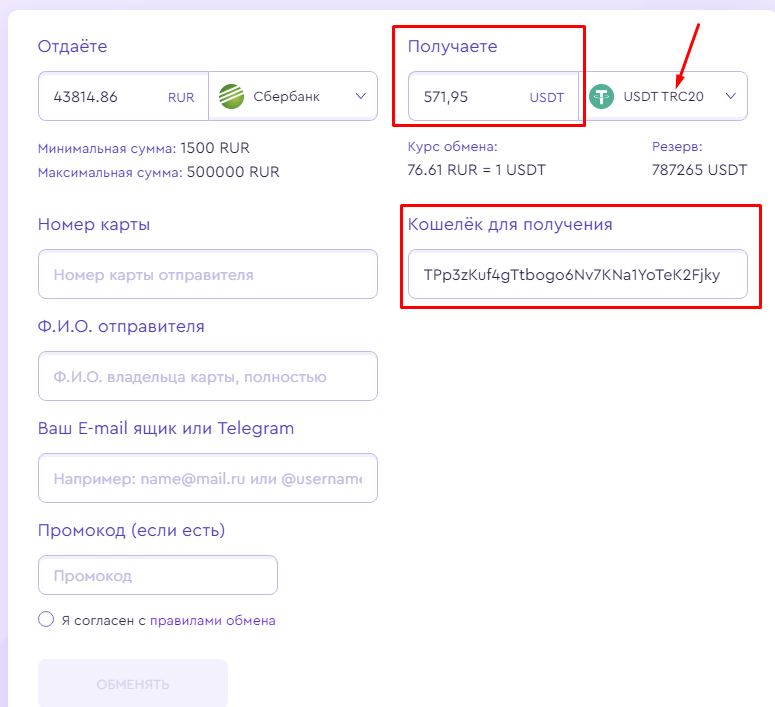Open the USDT TRC20 dropdown arrow
Screen dimensions: 775x707
(731, 96)
